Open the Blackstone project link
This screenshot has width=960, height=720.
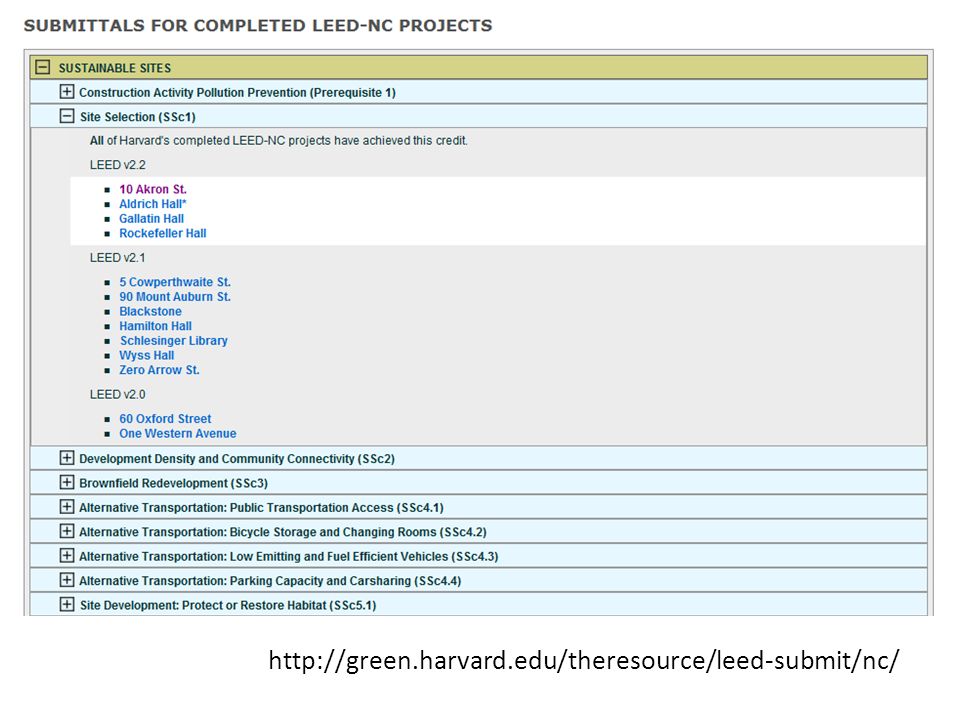pos(151,312)
